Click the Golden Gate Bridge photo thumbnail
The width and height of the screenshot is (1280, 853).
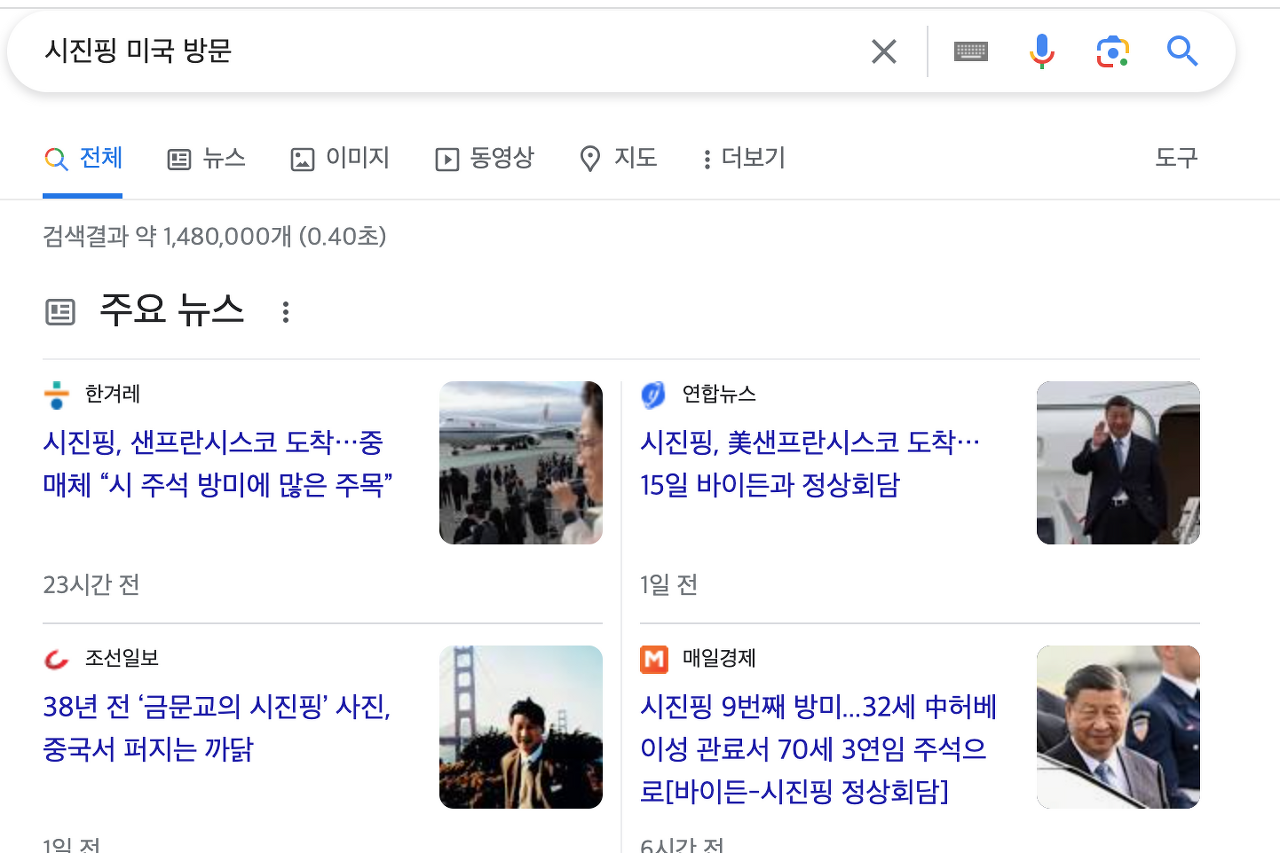(x=521, y=727)
